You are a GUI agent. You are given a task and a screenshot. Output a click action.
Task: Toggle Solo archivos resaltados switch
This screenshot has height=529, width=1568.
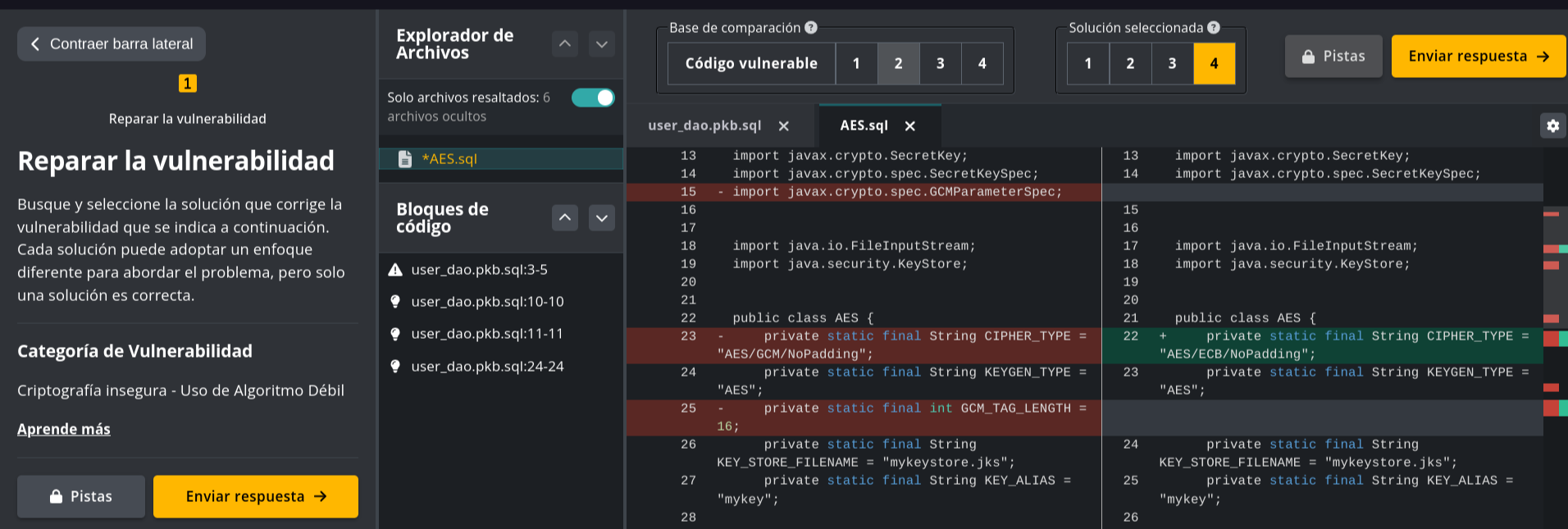point(593,98)
